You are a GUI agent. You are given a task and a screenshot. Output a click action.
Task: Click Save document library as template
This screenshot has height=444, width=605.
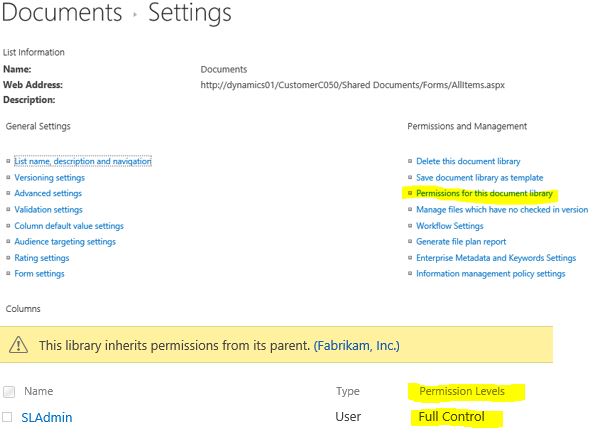point(480,177)
